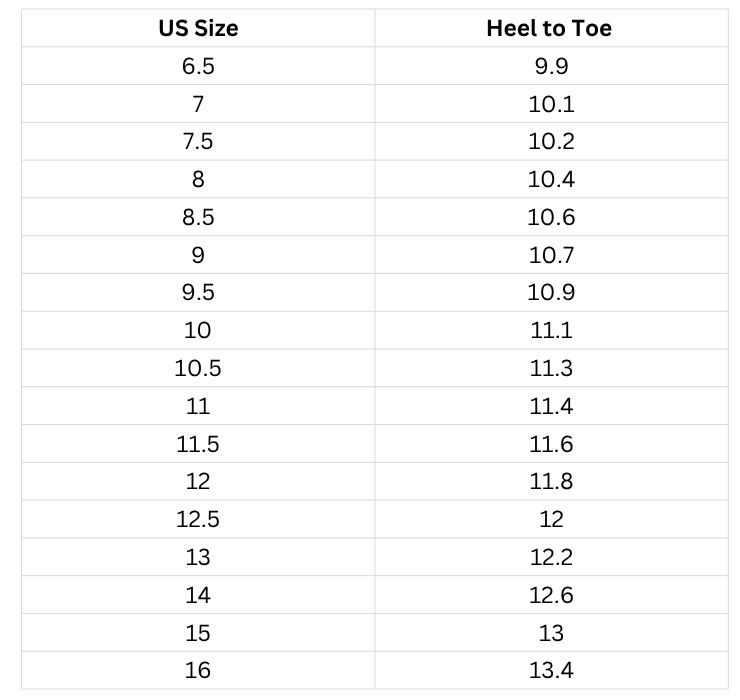The height and width of the screenshot is (700, 740).
Task: Select the 12.2 heel to toe cell
Action: pyautogui.click(x=551, y=557)
